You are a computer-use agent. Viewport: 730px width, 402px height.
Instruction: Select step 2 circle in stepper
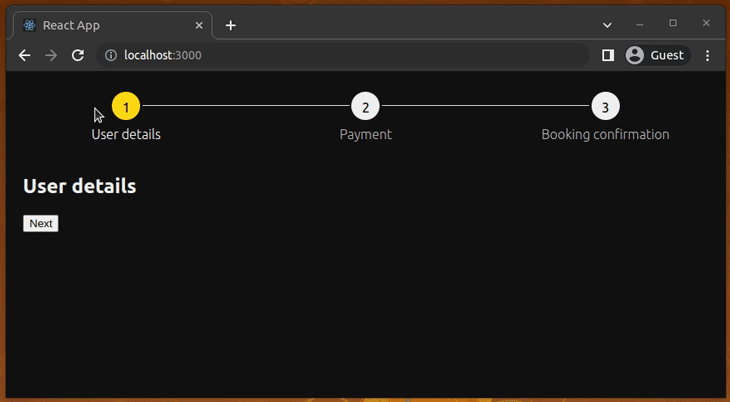coord(365,106)
